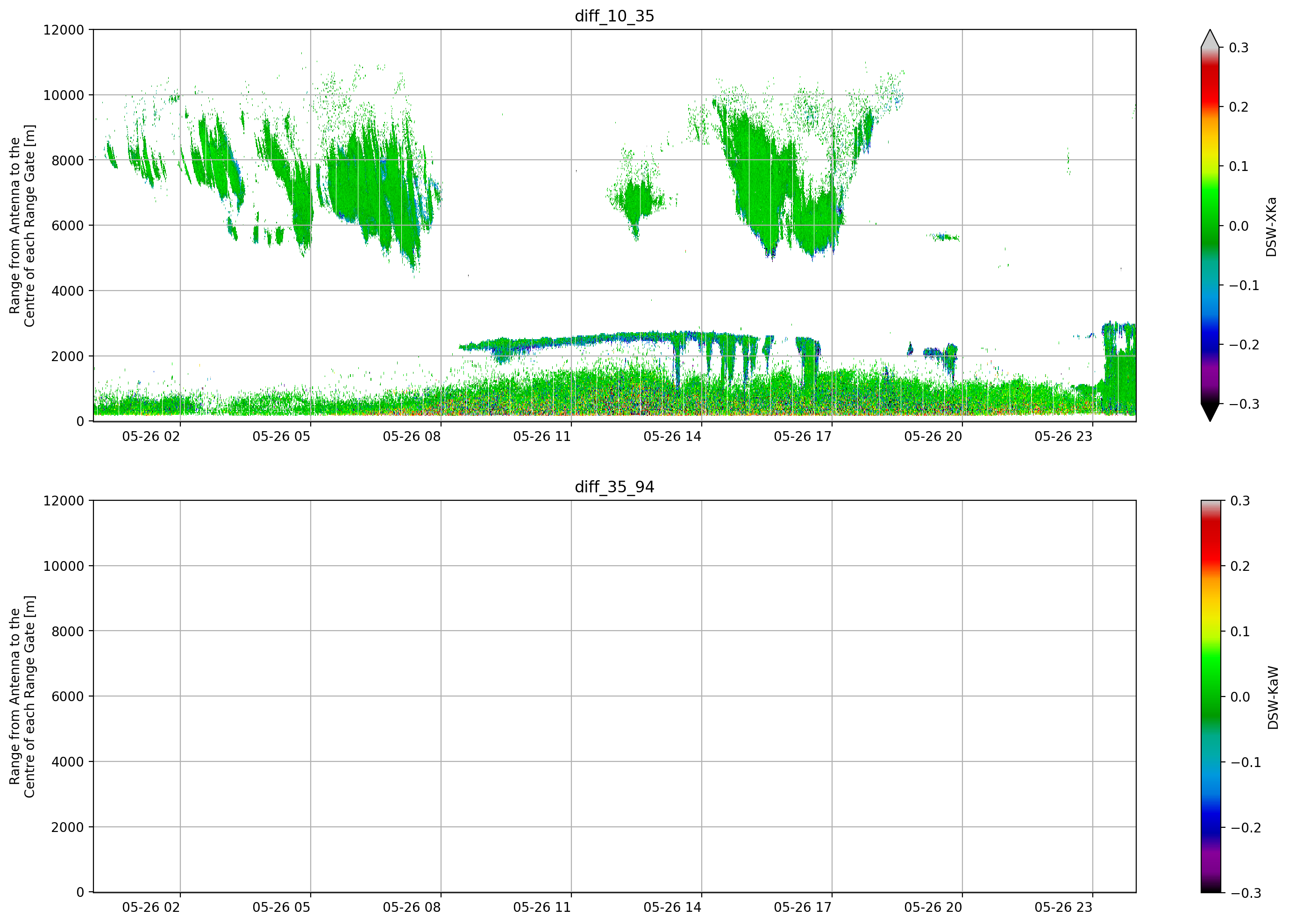Click the DSW-KaW colorbar label
Viewport: 1289px width, 924px height.
[x=1273, y=698]
